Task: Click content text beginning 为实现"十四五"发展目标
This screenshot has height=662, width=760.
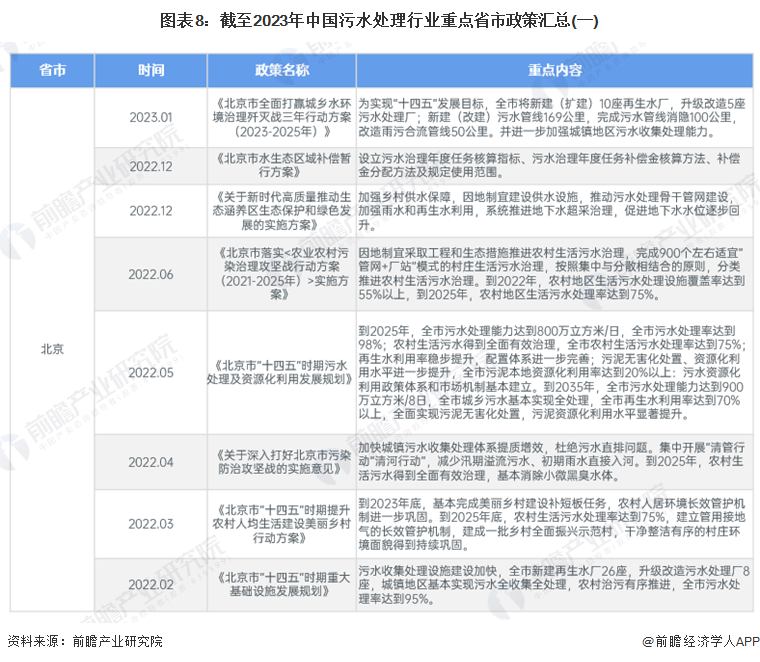Action: [x=555, y=118]
